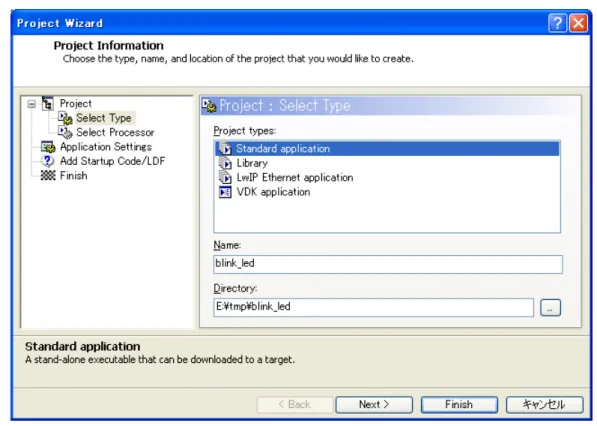Screen dimensions: 597x426
Task: Click the LwIP Ethernet application icon
Action: 225,177
